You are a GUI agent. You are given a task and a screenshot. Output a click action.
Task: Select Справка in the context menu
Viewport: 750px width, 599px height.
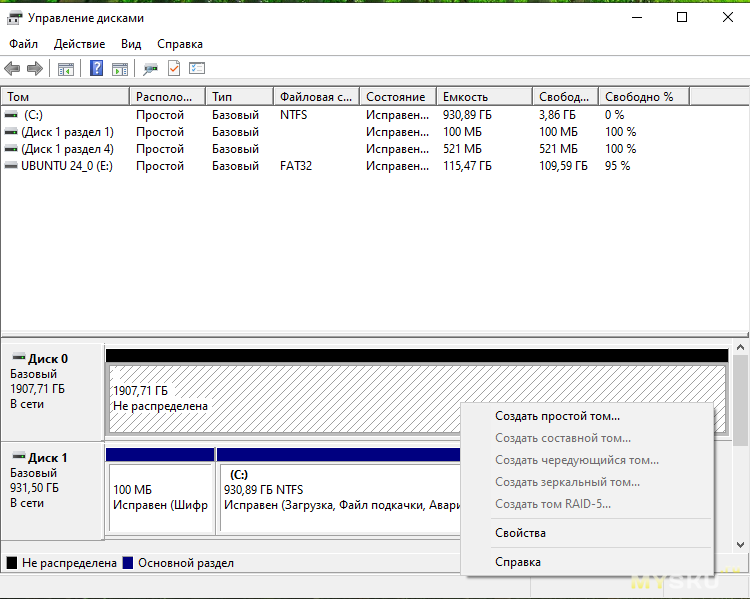[x=518, y=562]
